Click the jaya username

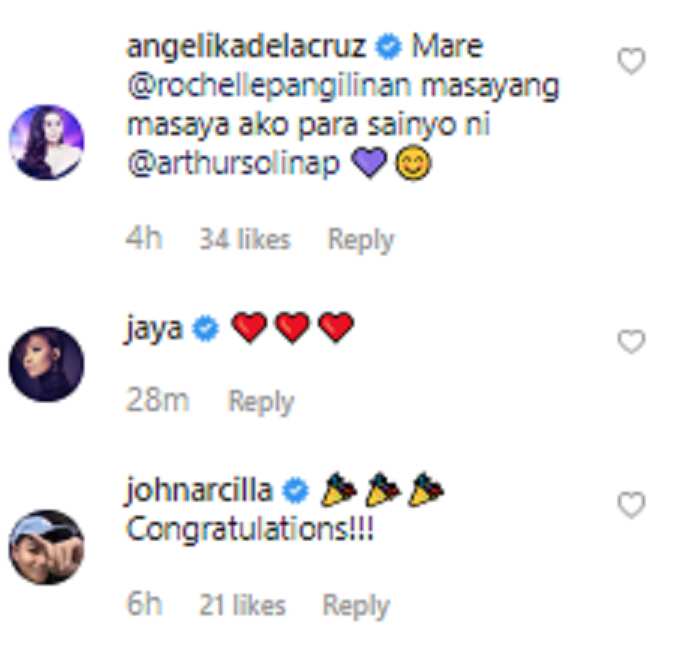(154, 329)
